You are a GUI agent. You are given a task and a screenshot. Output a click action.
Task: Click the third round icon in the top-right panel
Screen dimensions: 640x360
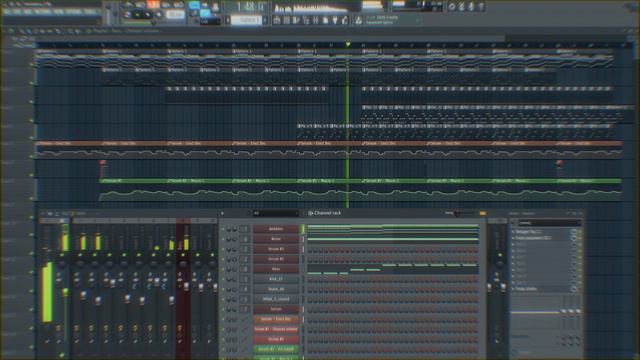471,7
